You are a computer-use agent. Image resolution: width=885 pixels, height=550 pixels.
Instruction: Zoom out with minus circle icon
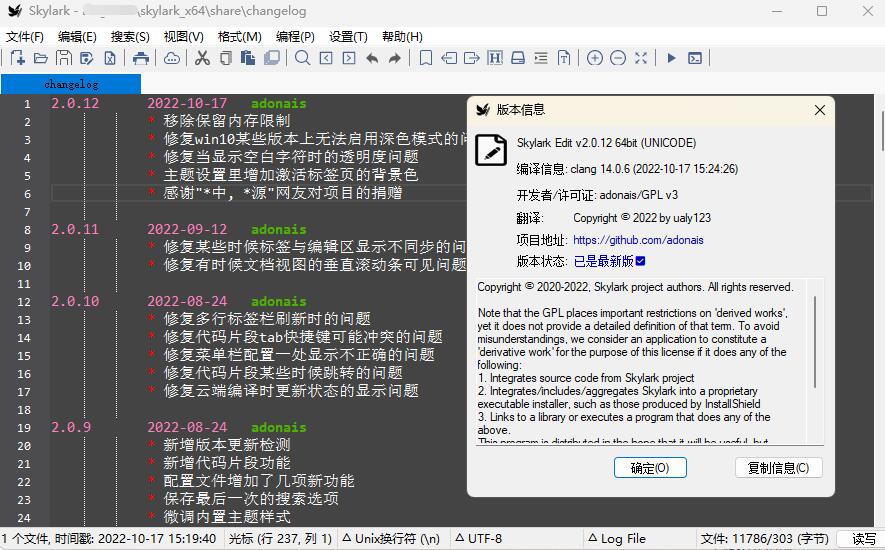pyautogui.click(x=618, y=58)
